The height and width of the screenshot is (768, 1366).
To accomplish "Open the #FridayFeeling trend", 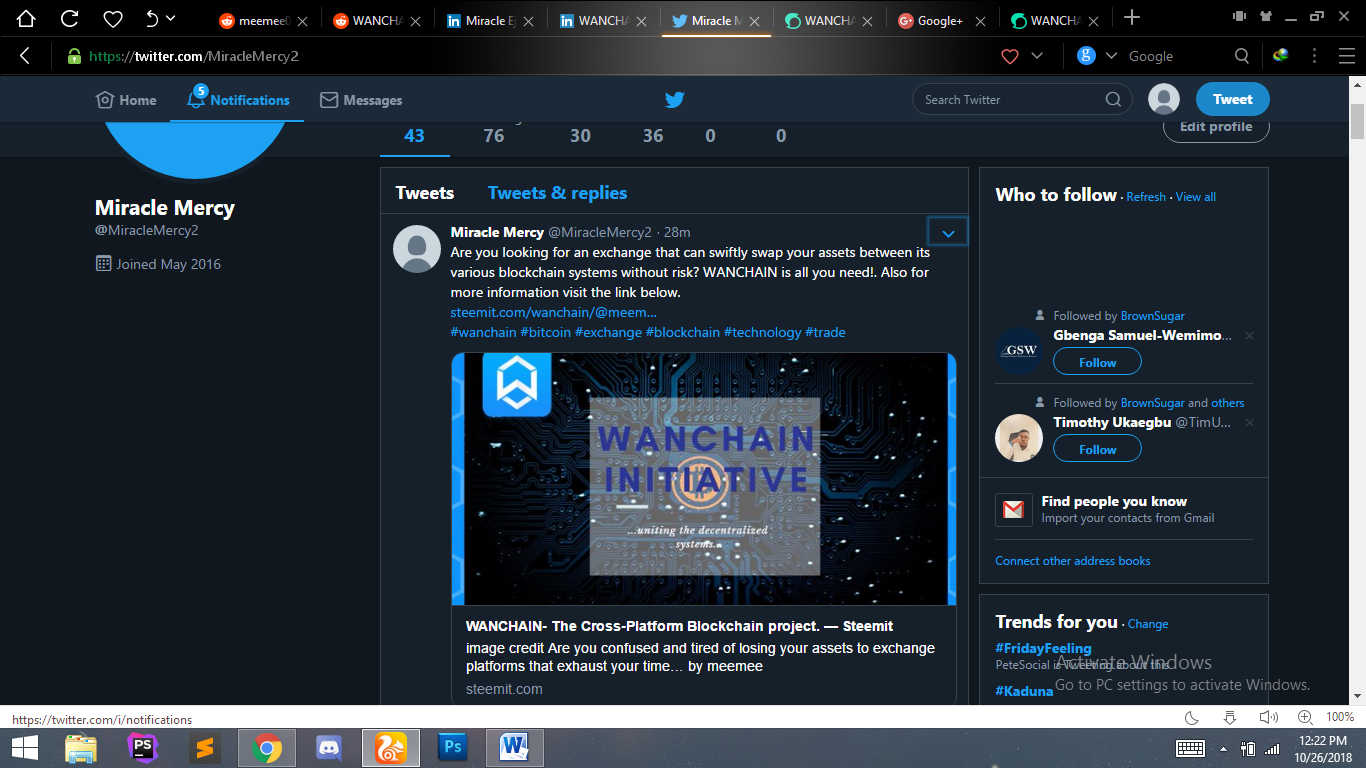I will 1043,648.
